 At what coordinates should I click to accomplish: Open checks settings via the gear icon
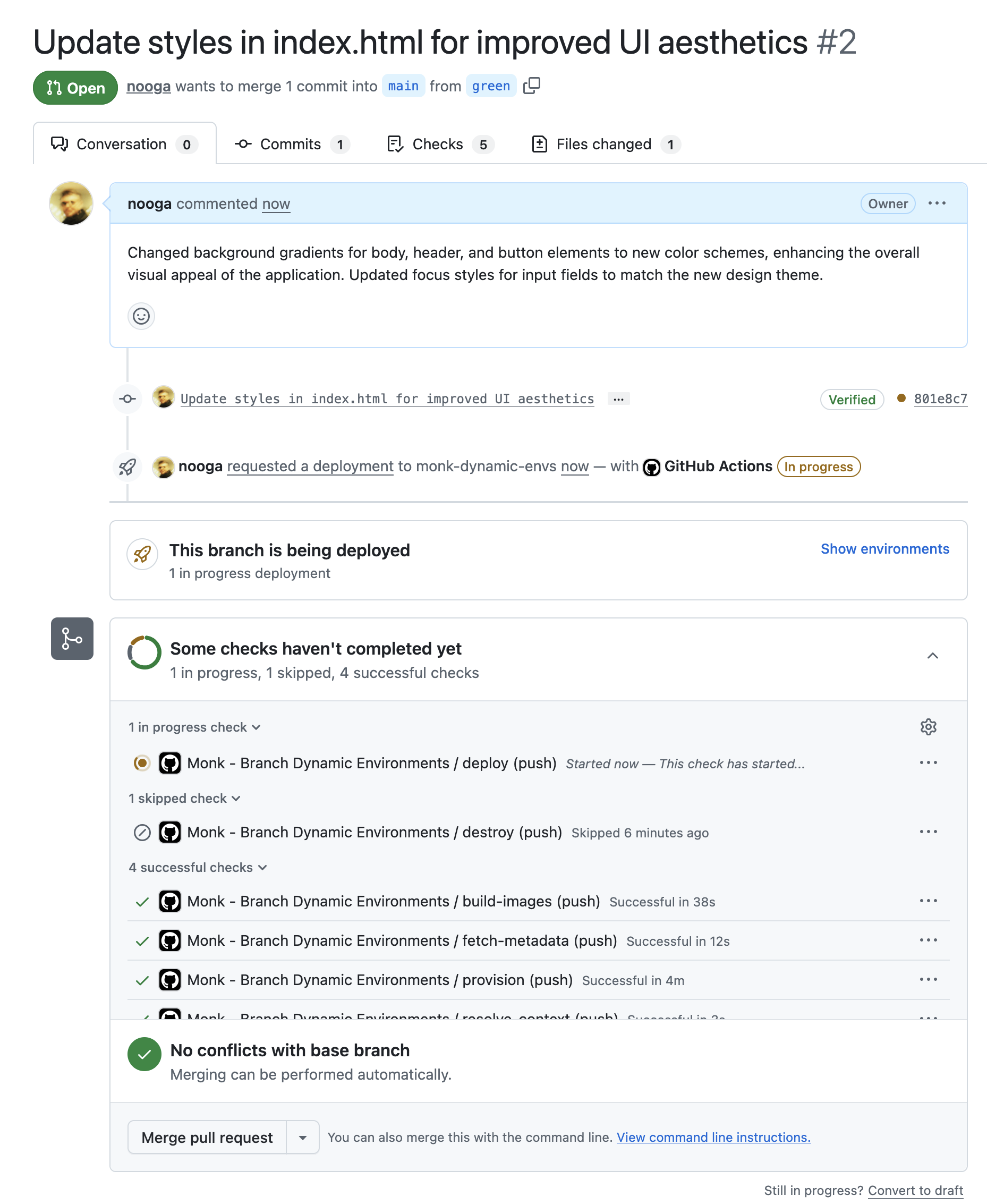pos(929,727)
